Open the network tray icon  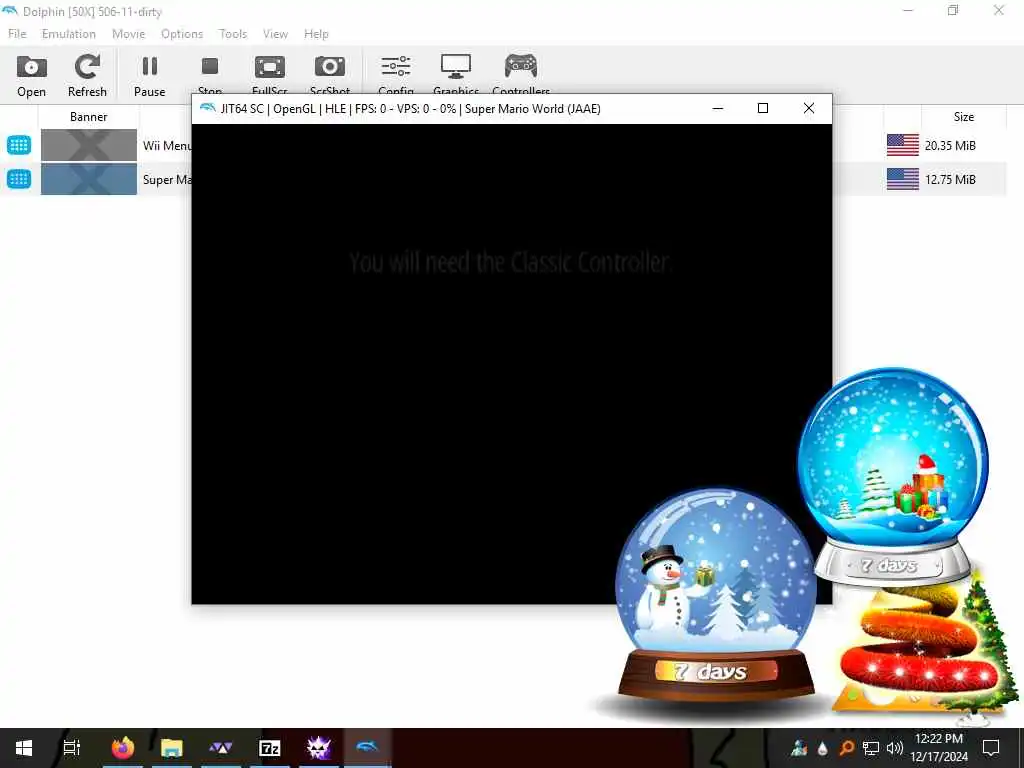point(871,748)
